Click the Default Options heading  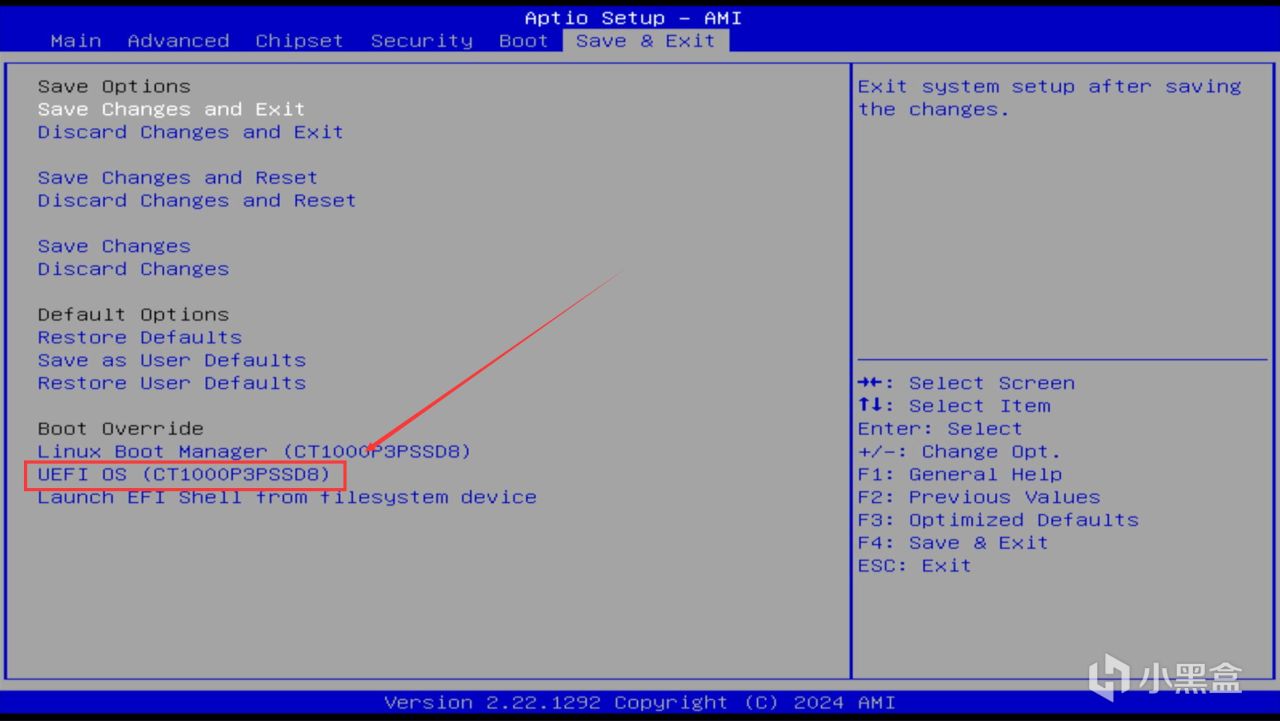pyautogui.click(x=133, y=315)
